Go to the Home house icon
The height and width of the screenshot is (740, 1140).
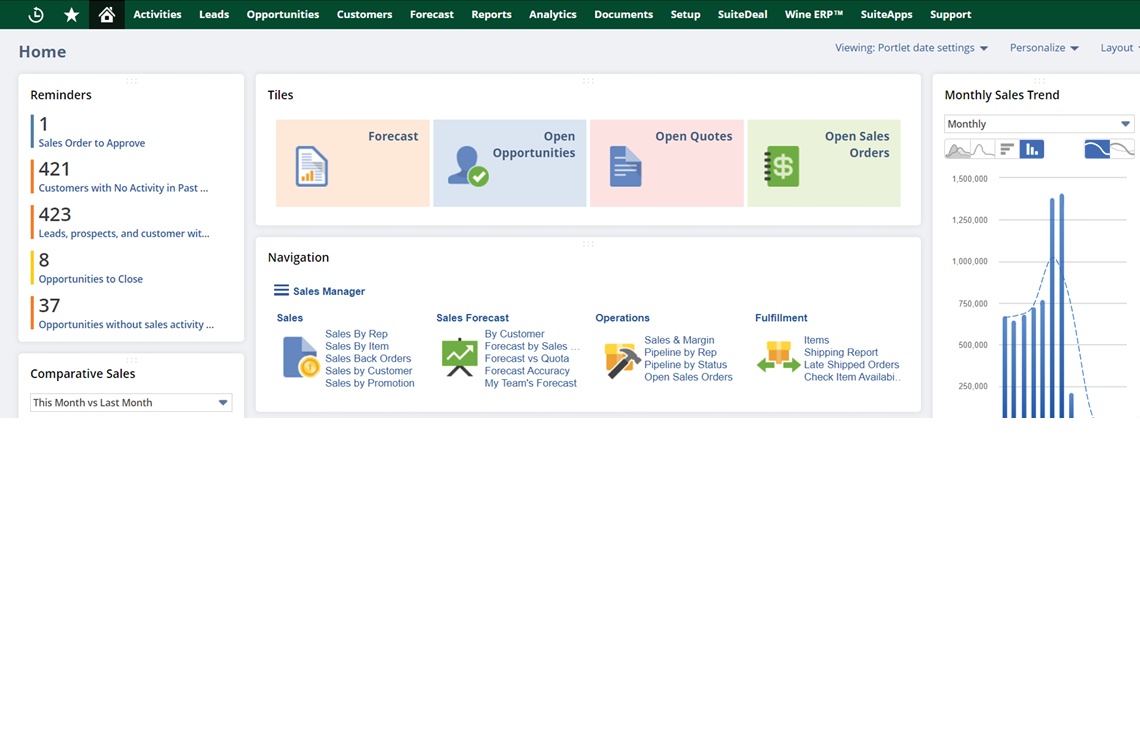pos(107,14)
